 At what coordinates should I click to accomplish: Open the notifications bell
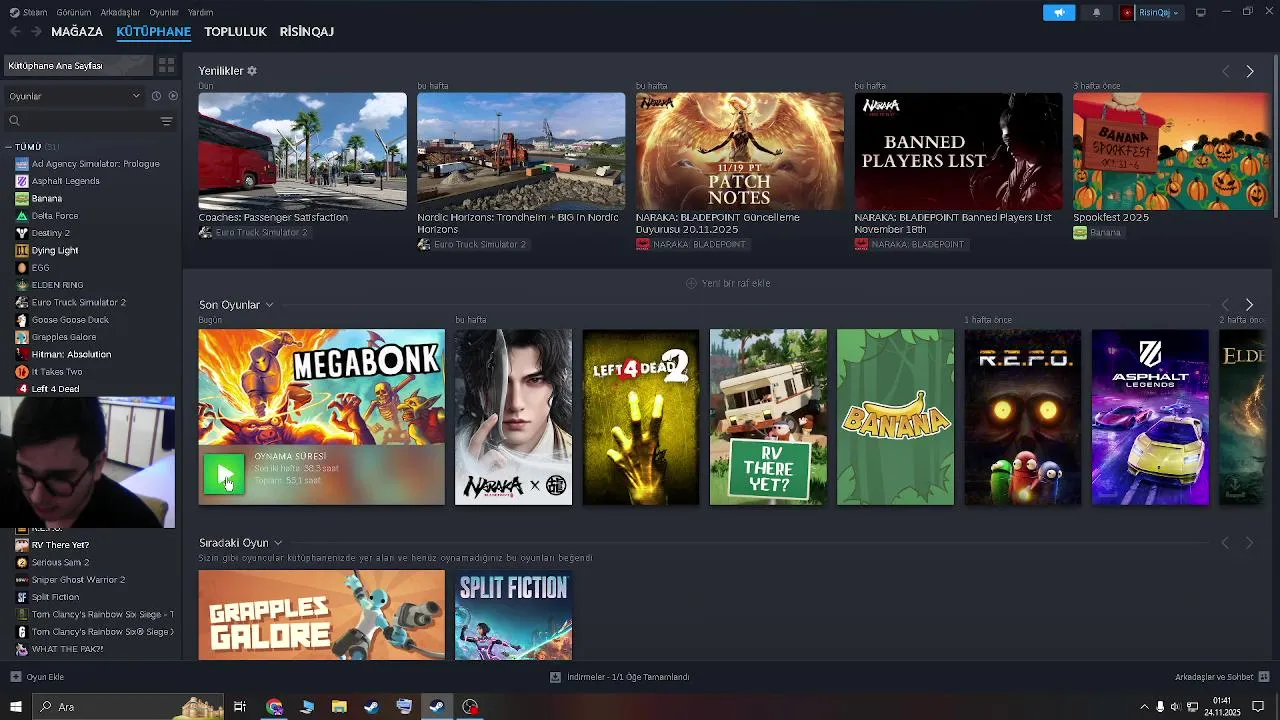click(1096, 12)
